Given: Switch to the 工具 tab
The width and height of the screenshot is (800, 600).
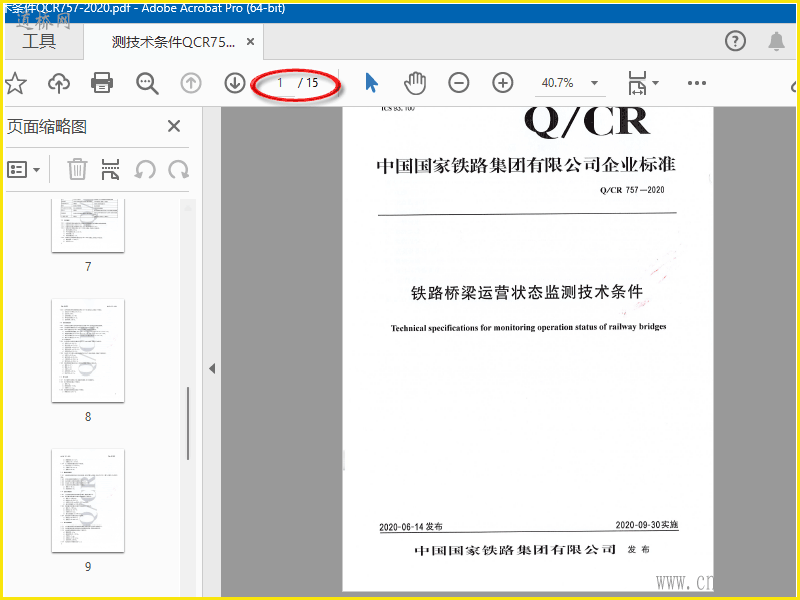Looking at the screenshot, I should point(39,41).
